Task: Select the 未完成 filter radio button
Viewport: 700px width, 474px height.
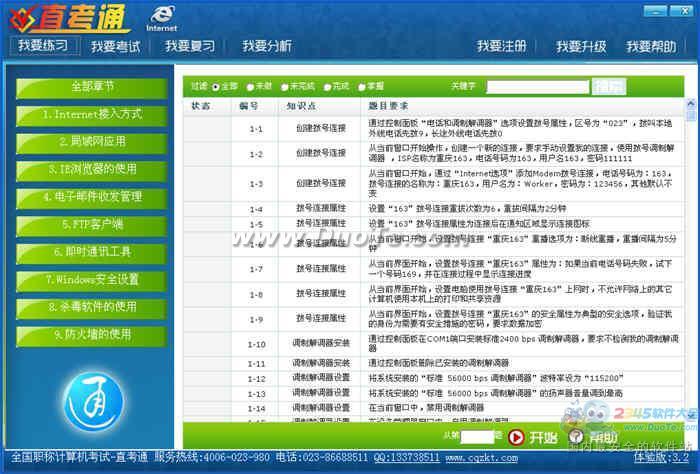Action: (285, 87)
